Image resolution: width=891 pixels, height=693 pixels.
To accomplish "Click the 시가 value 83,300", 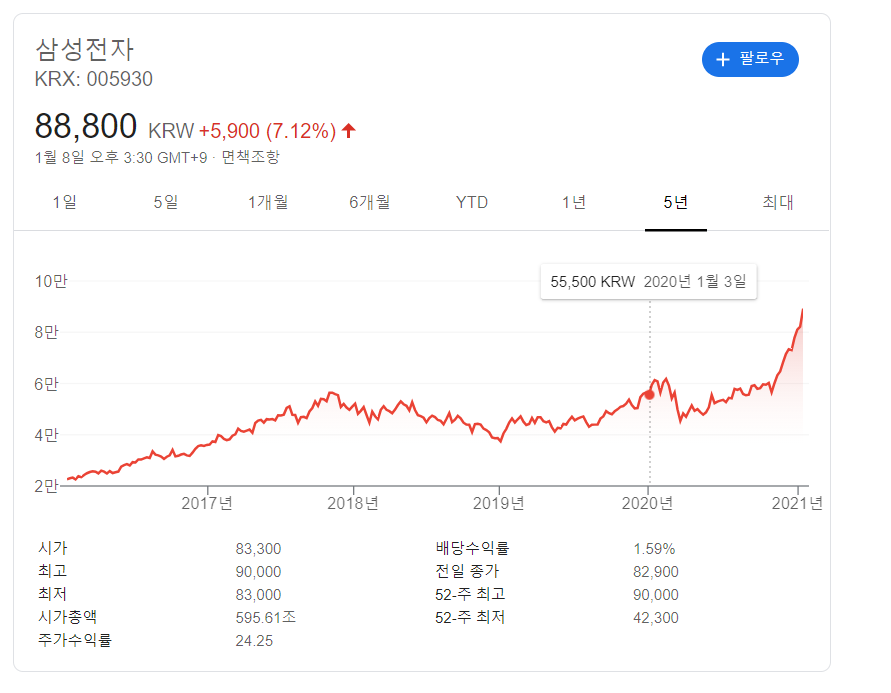I will pyautogui.click(x=259, y=549).
